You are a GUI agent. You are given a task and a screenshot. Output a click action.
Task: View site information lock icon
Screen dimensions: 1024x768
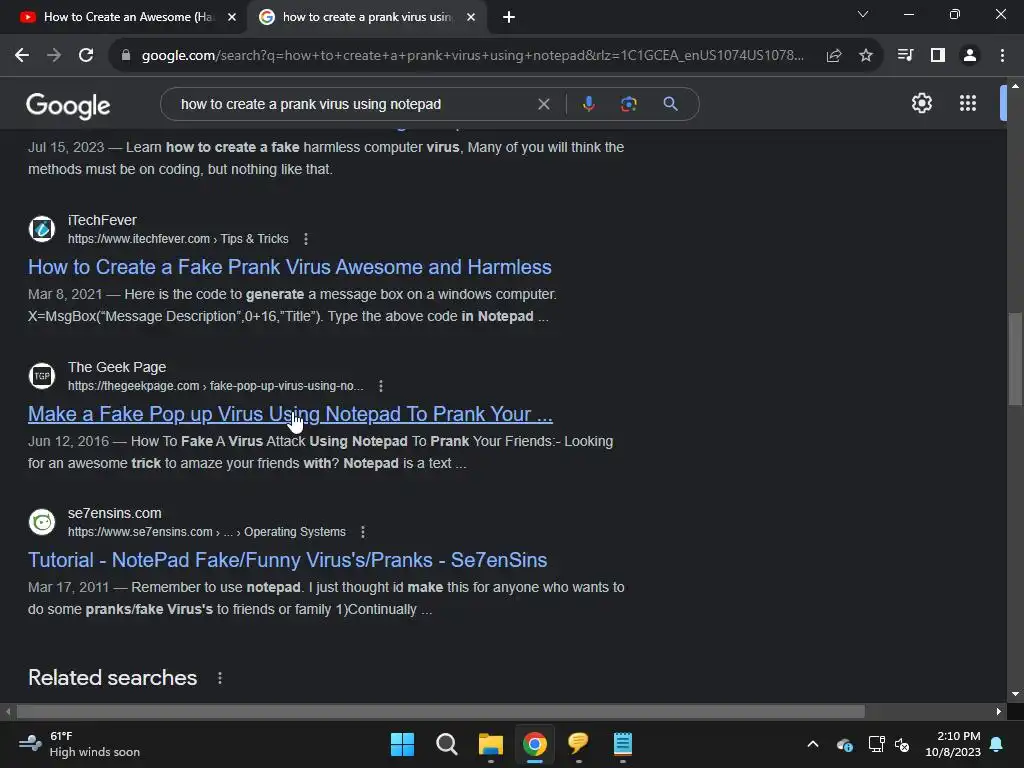(x=126, y=56)
